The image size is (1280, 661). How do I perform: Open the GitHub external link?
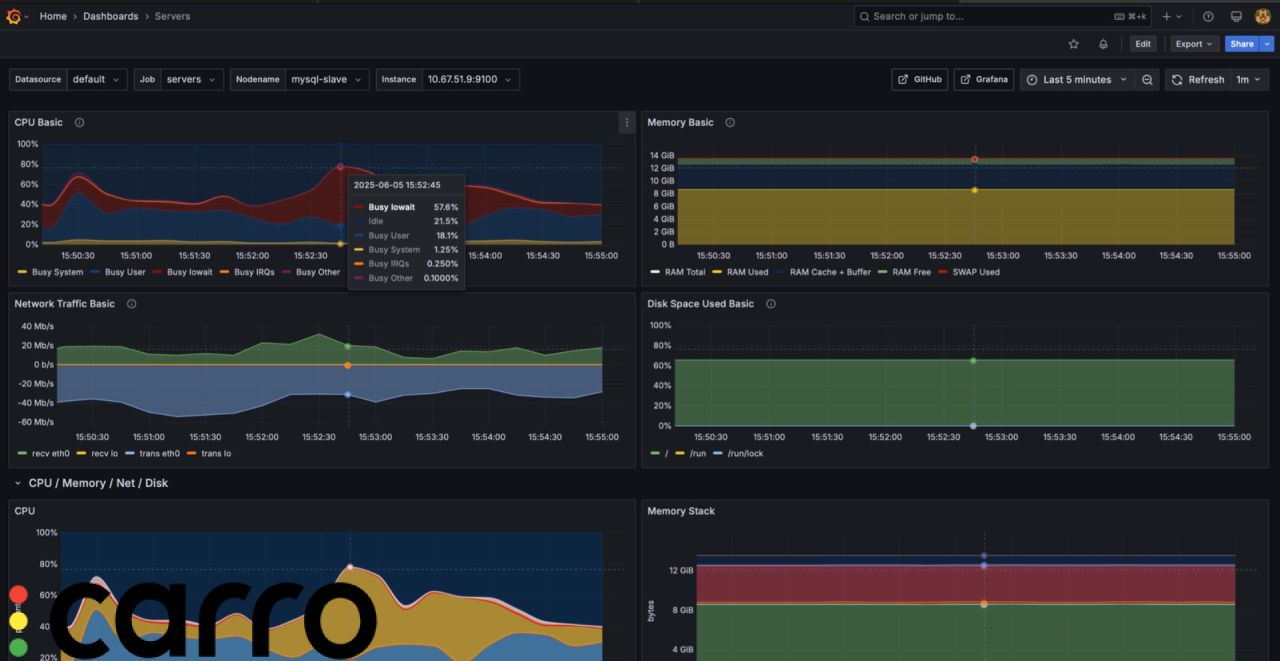point(919,80)
